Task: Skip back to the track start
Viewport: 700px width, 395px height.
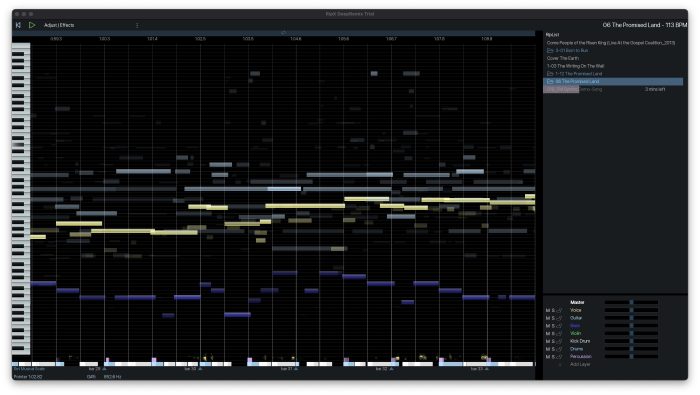Action: pyautogui.click(x=18, y=25)
